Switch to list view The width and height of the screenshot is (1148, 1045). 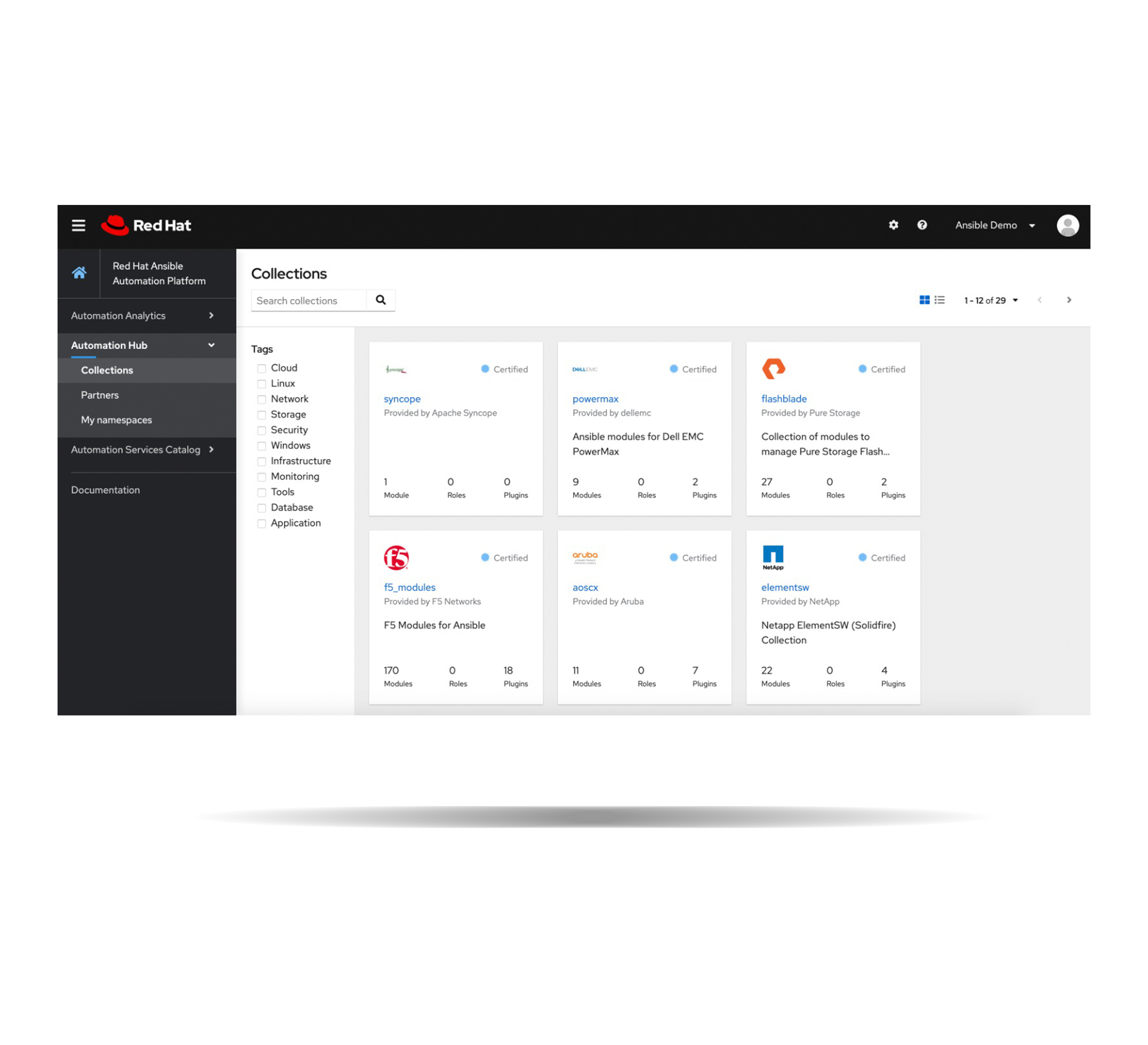coord(939,300)
